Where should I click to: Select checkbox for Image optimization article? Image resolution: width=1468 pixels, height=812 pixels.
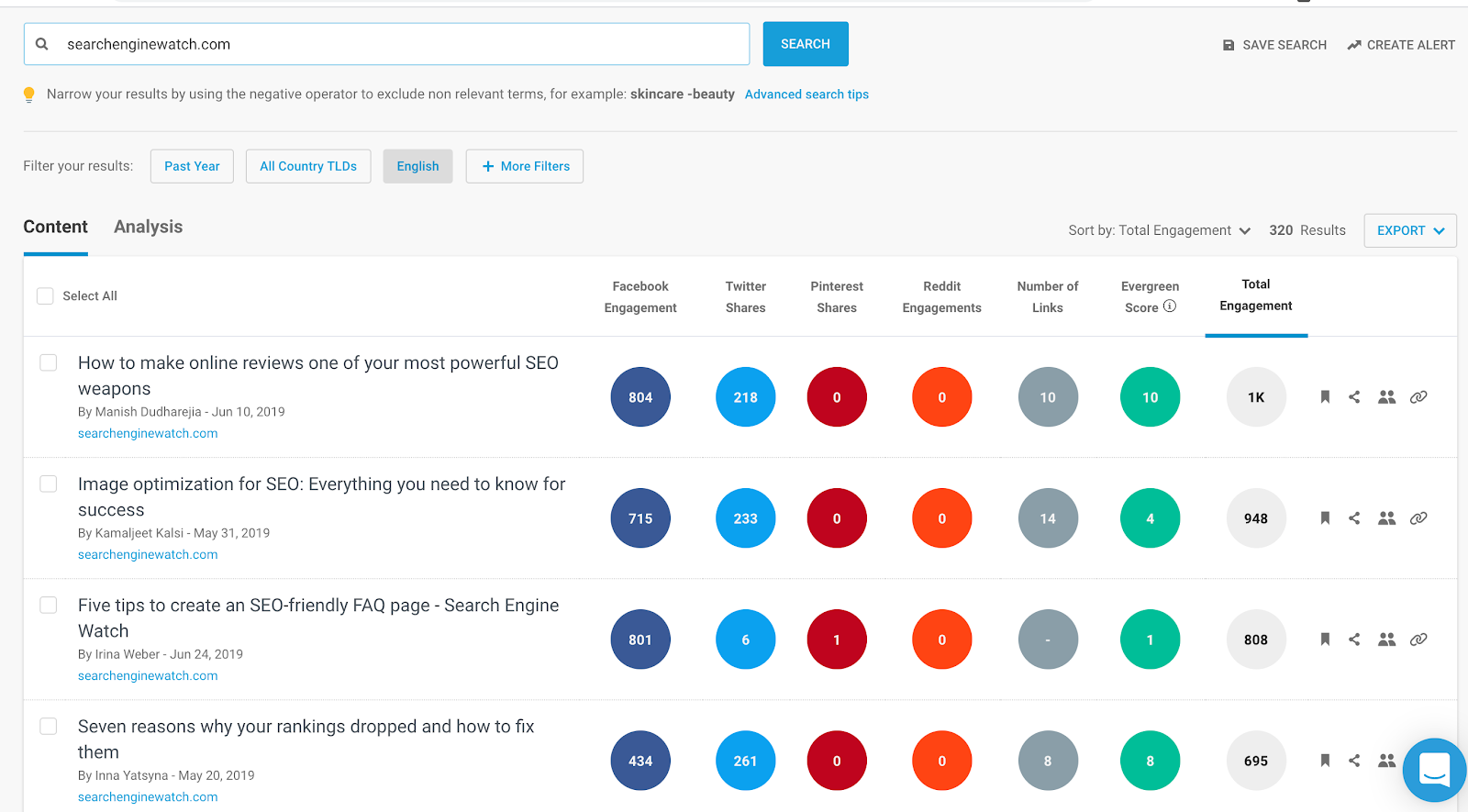(49, 484)
